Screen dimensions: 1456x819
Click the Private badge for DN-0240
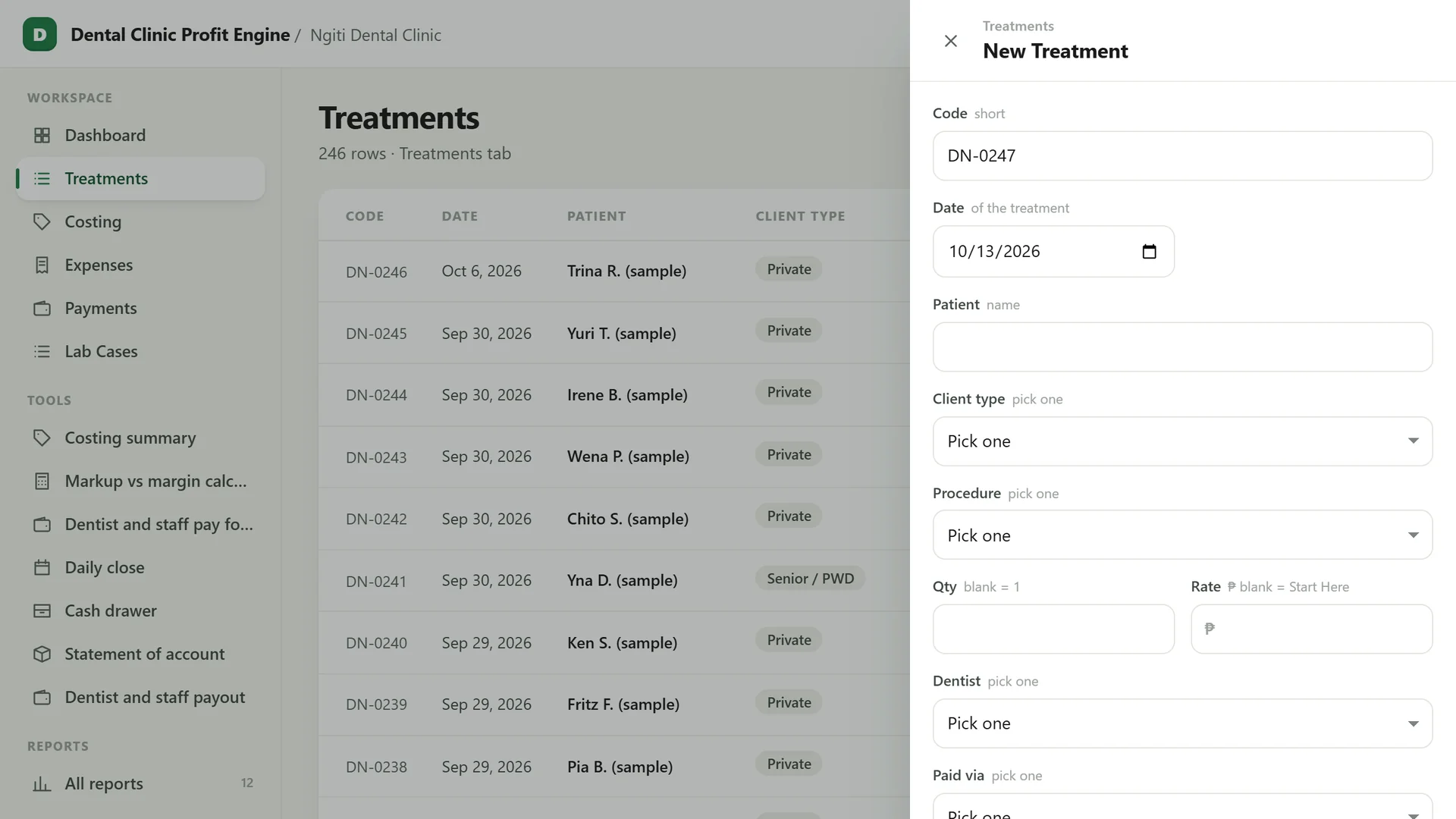pos(789,639)
